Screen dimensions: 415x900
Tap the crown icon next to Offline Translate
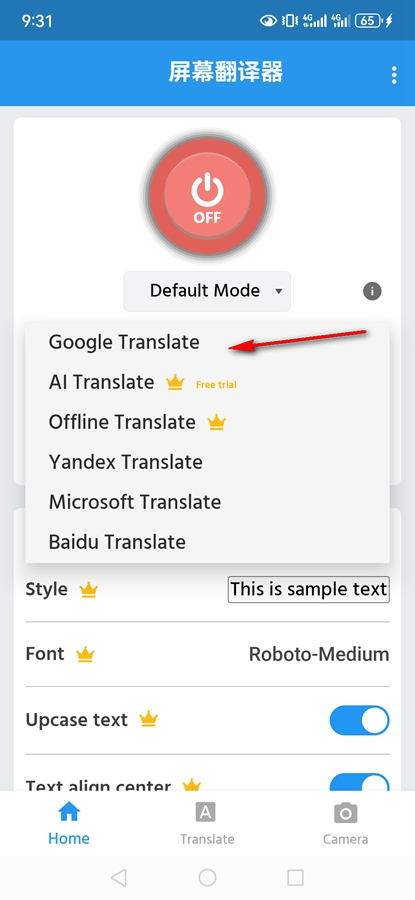(216, 422)
